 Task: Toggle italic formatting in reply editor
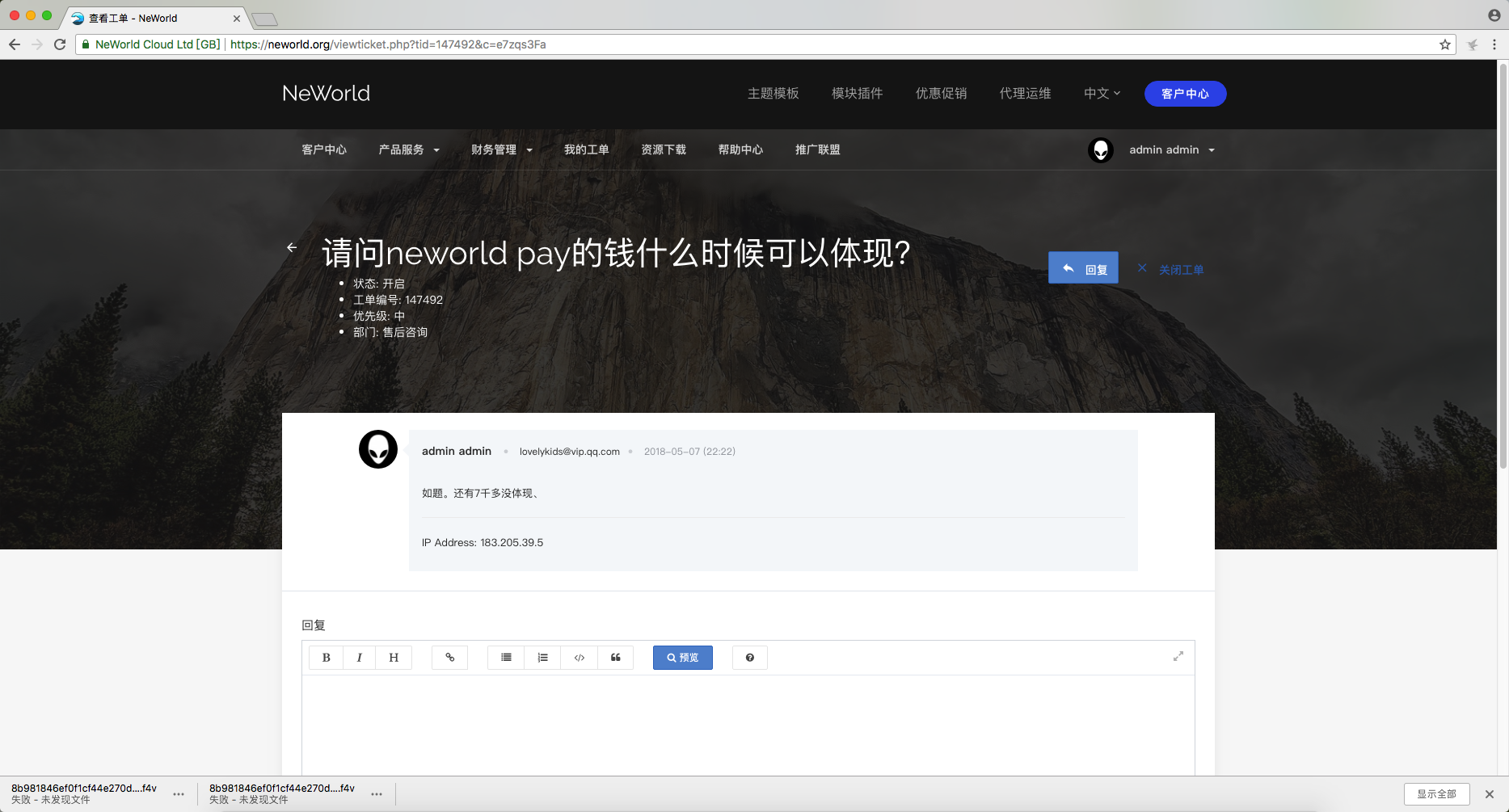(360, 658)
